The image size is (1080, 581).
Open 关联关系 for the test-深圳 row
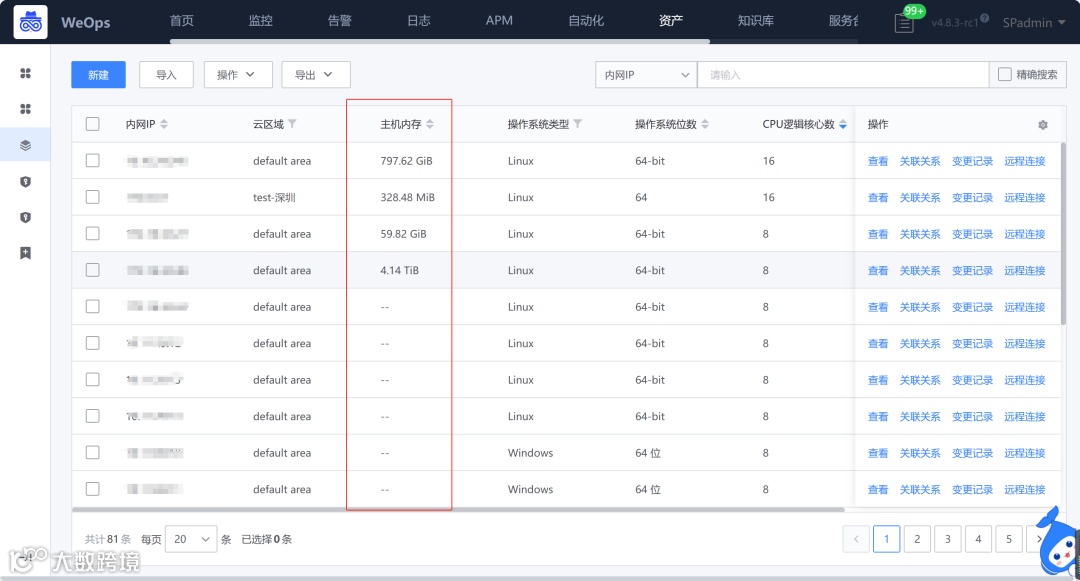(x=920, y=198)
